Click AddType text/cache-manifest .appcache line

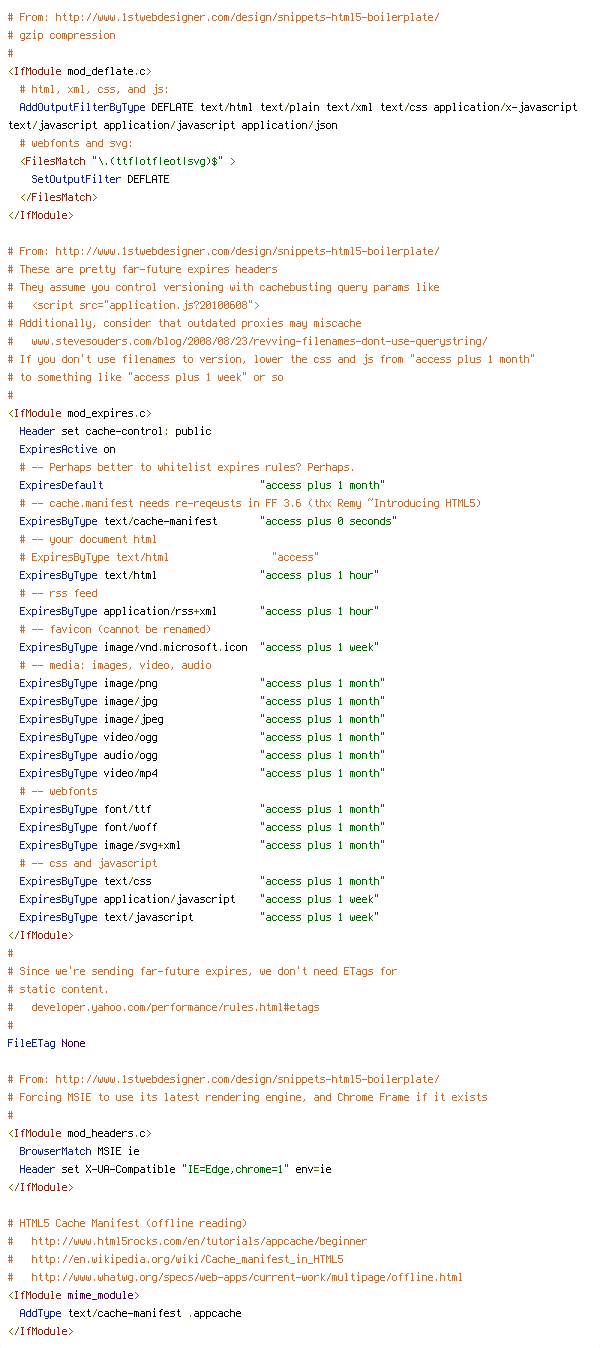click(130, 1313)
